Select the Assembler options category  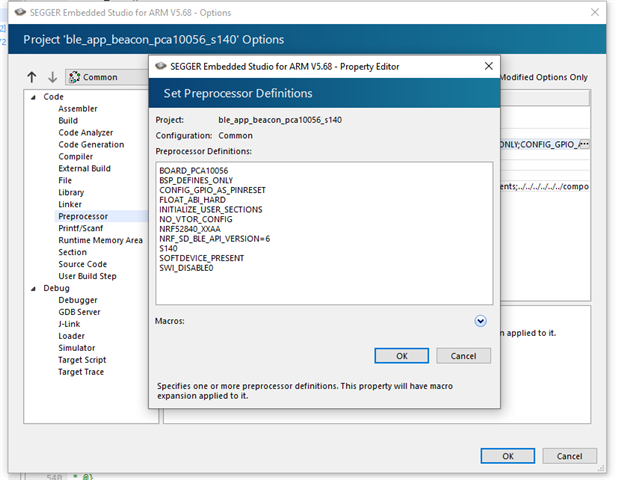click(x=77, y=109)
